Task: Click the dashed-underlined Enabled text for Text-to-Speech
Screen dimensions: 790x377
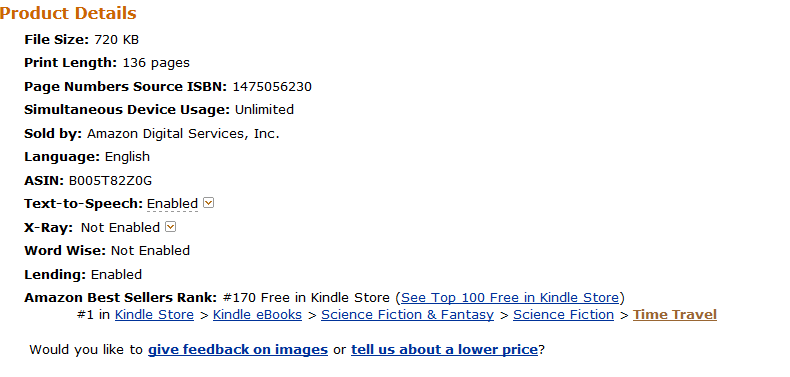Action: pyautogui.click(x=172, y=204)
